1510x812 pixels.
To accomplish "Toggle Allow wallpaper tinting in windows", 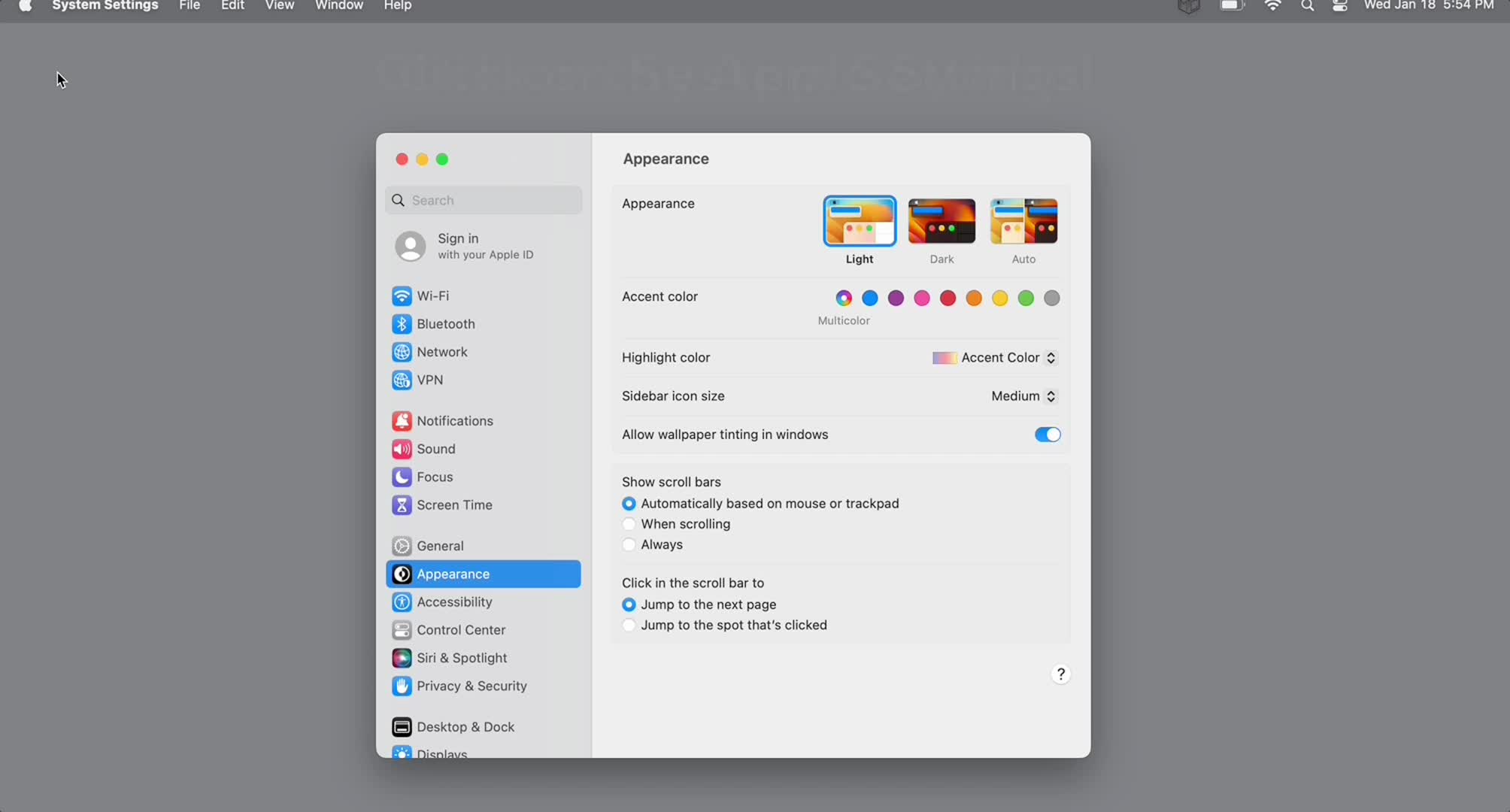I will tap(1048, 435).
